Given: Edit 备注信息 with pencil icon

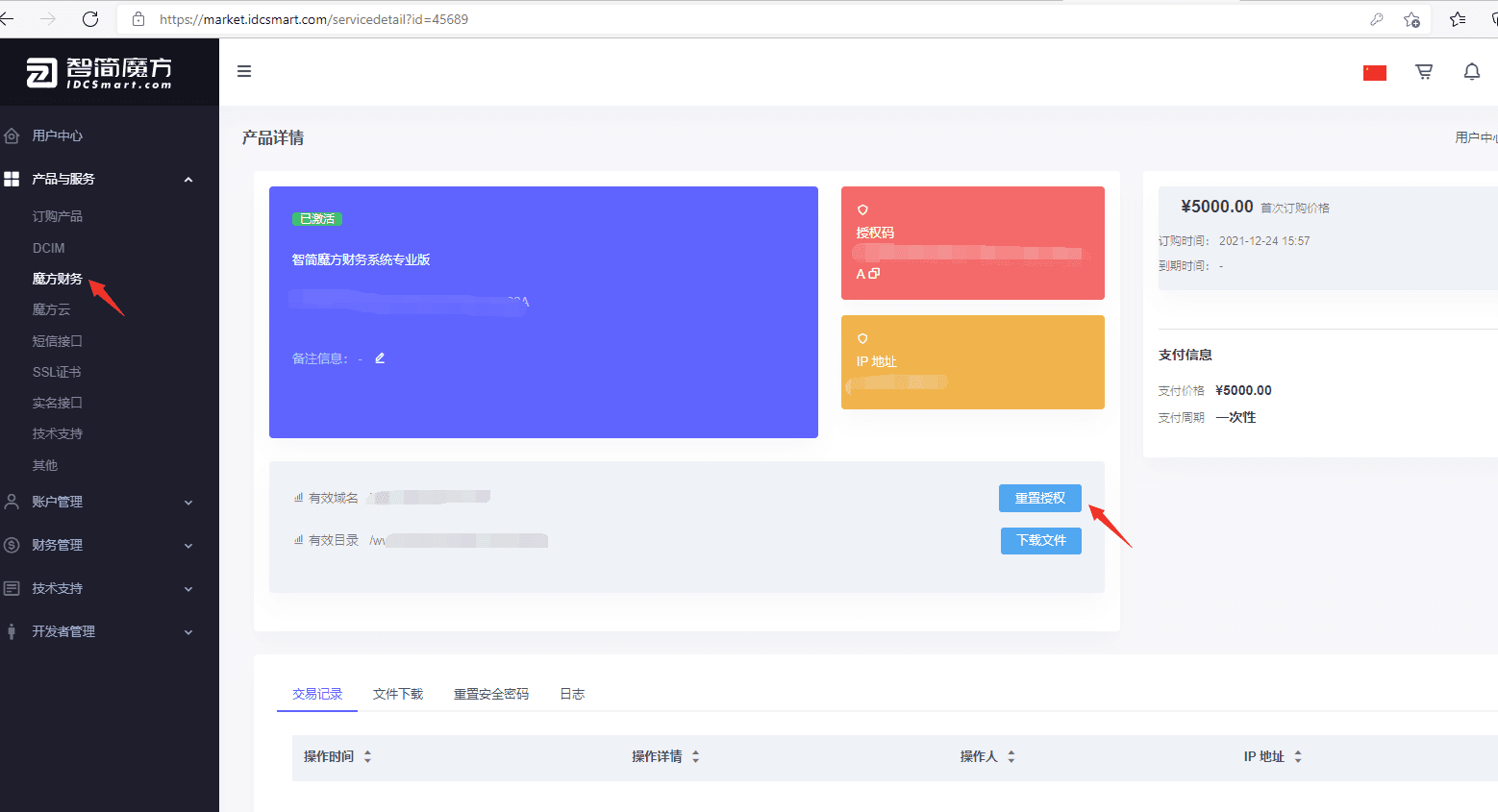Looking at the screenshot, I should 380,358.
